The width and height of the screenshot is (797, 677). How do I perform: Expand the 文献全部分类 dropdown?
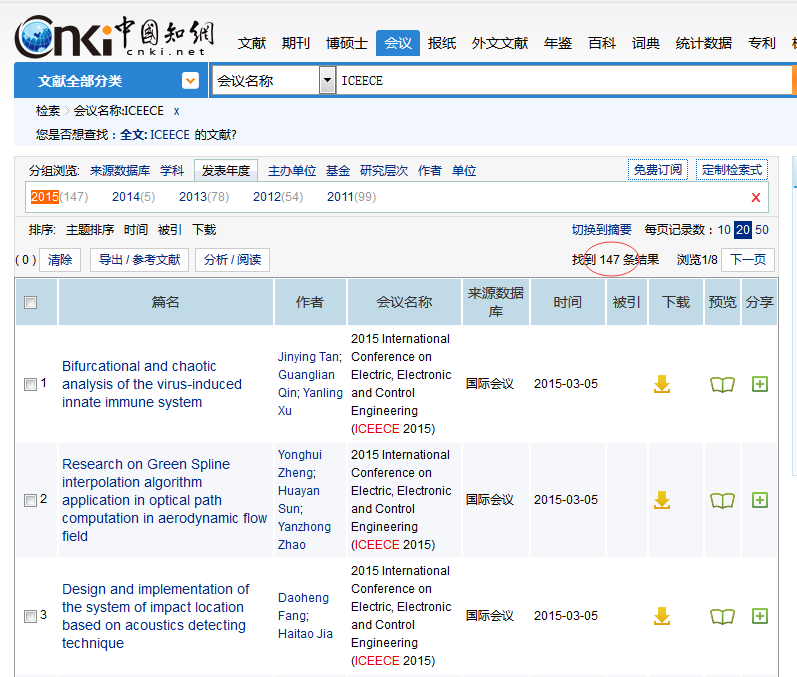[x=190, y=80]
